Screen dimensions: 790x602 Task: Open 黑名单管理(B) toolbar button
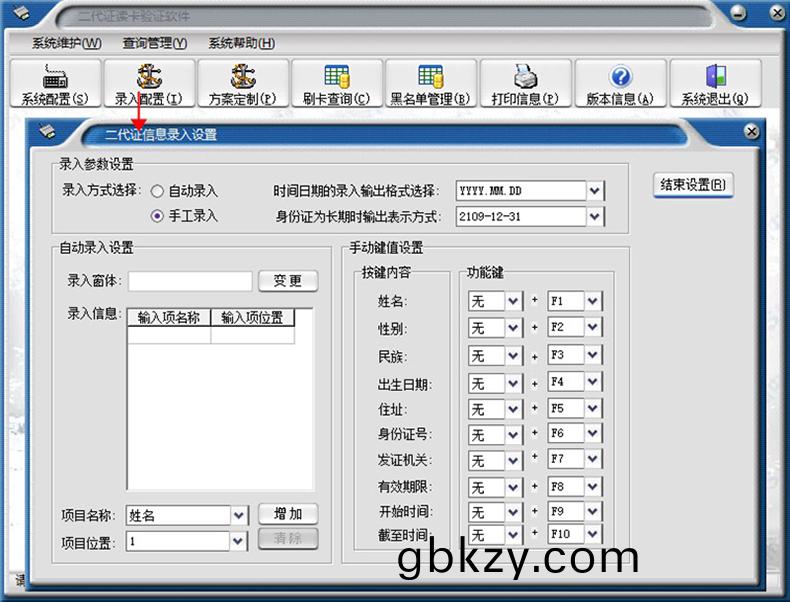tap(431, 83)
